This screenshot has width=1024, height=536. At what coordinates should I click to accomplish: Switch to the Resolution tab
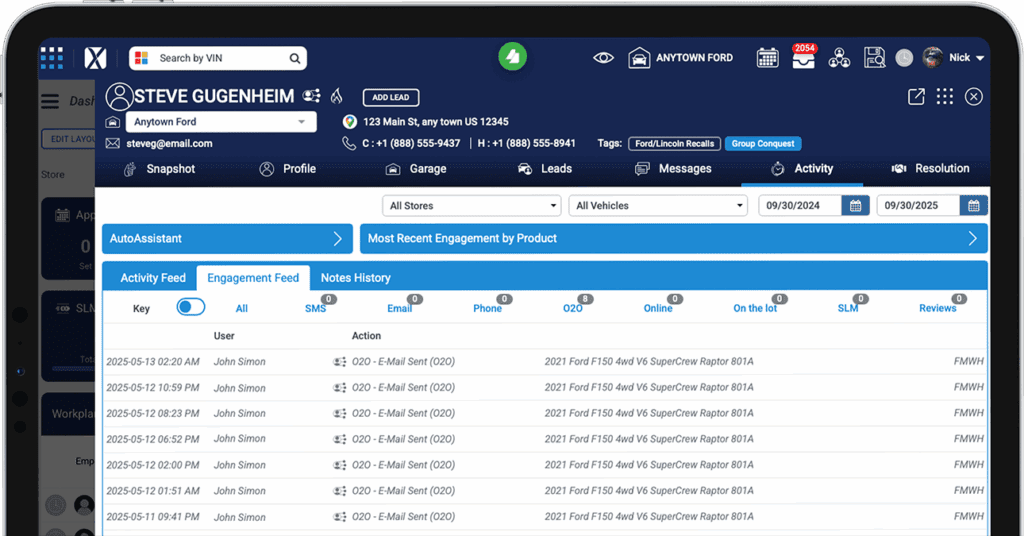[x=931, y=169]
